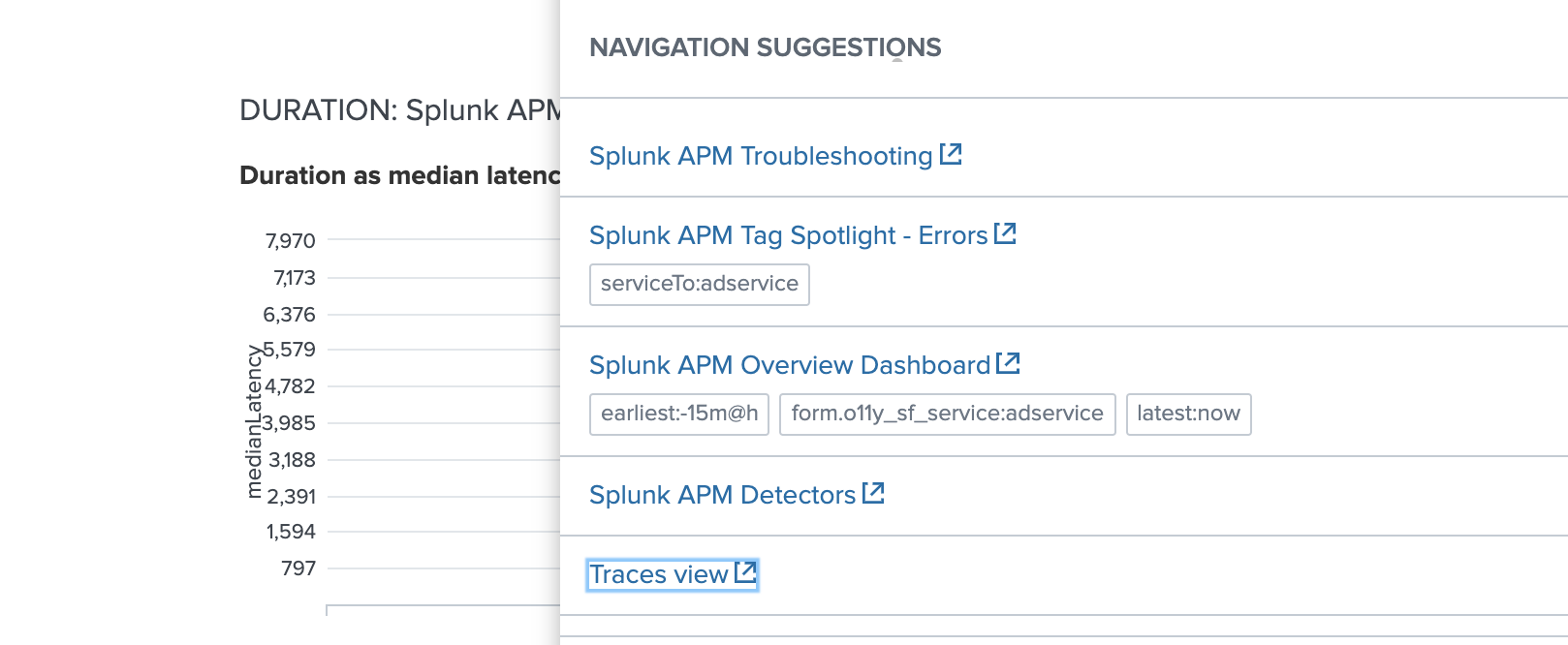Select the latest:now tag
1568x645 pixels.
[1189, 414]
